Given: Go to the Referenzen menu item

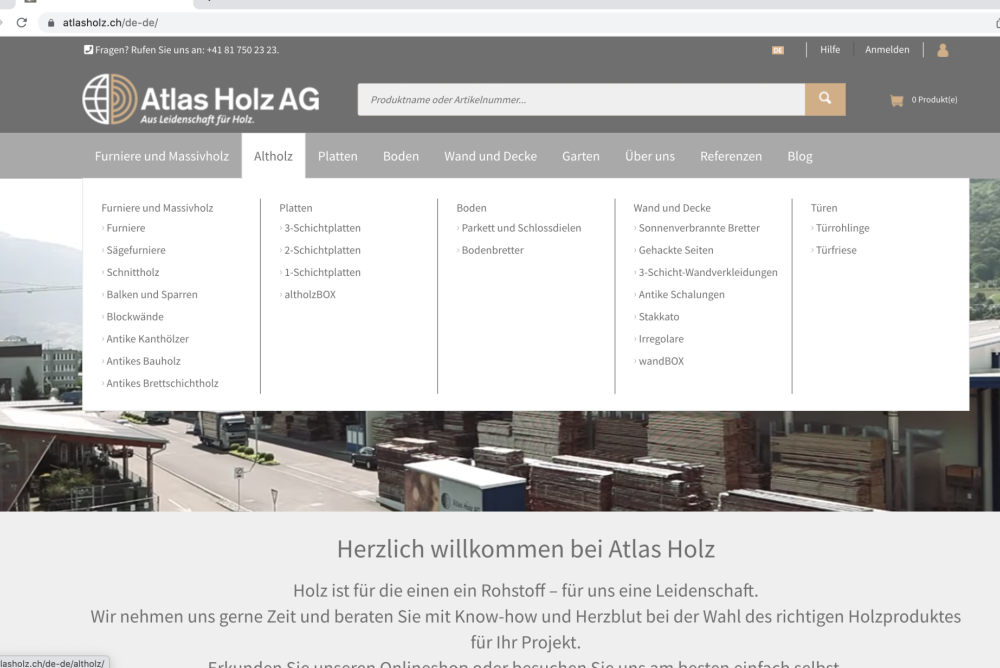Looking at the screenshot, I should tap(730, 156).
